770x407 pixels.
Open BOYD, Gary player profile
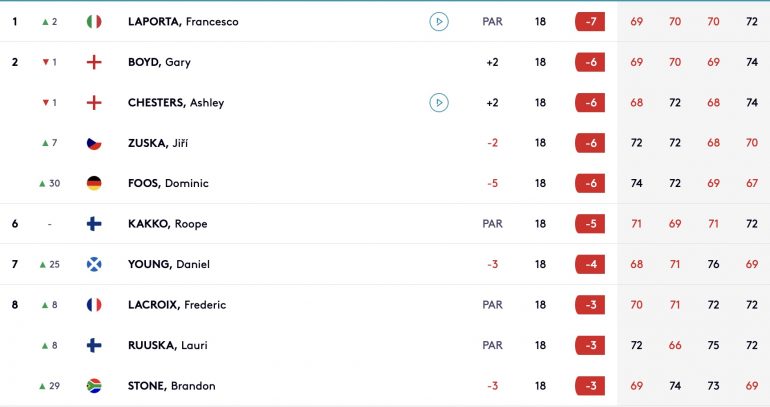click(159, 62)
